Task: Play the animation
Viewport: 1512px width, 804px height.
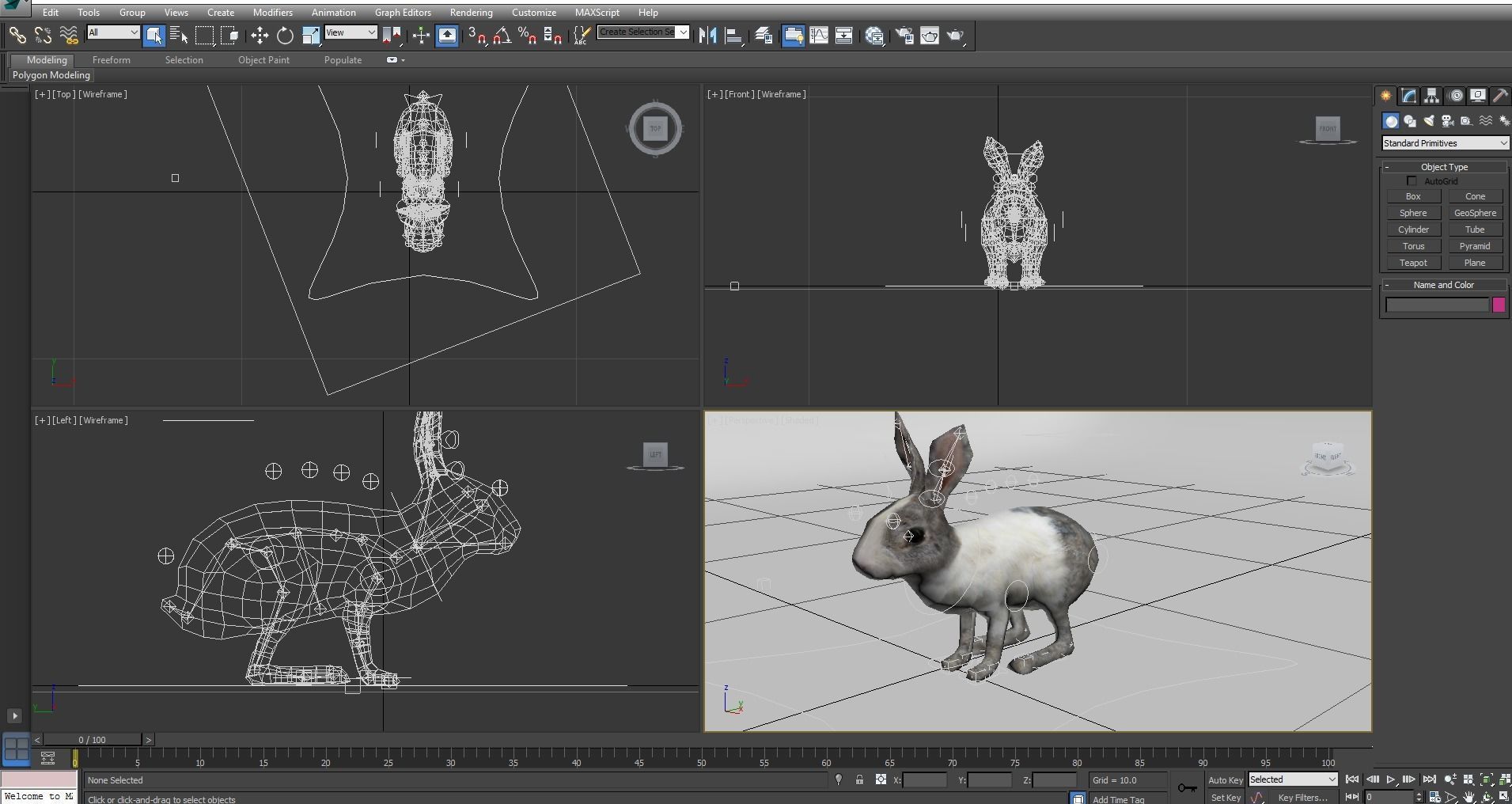Action: (x=1390, y=779)
